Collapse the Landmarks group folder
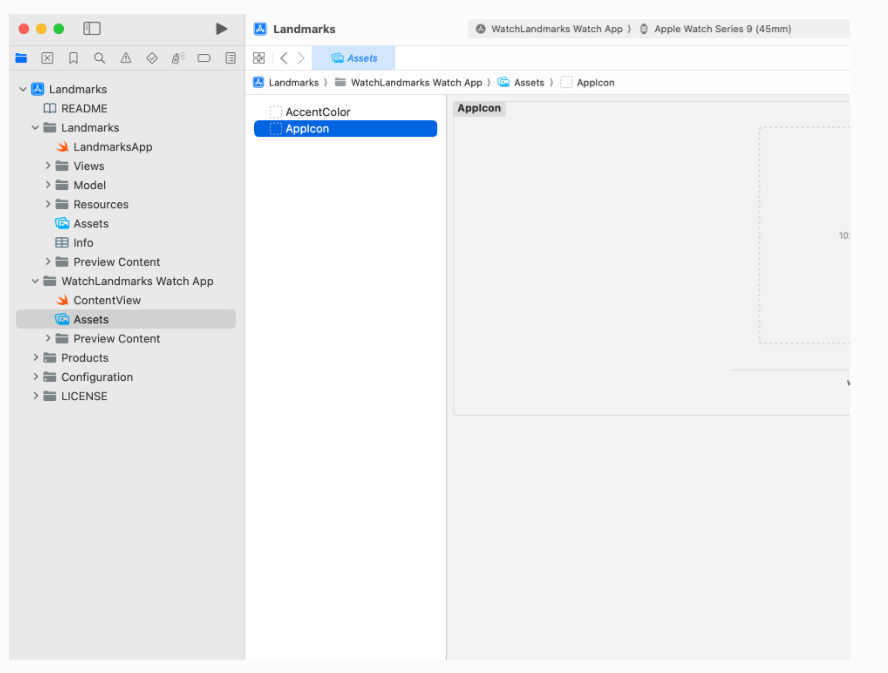The width and height of the screenshot is (888, 673). 35,127
